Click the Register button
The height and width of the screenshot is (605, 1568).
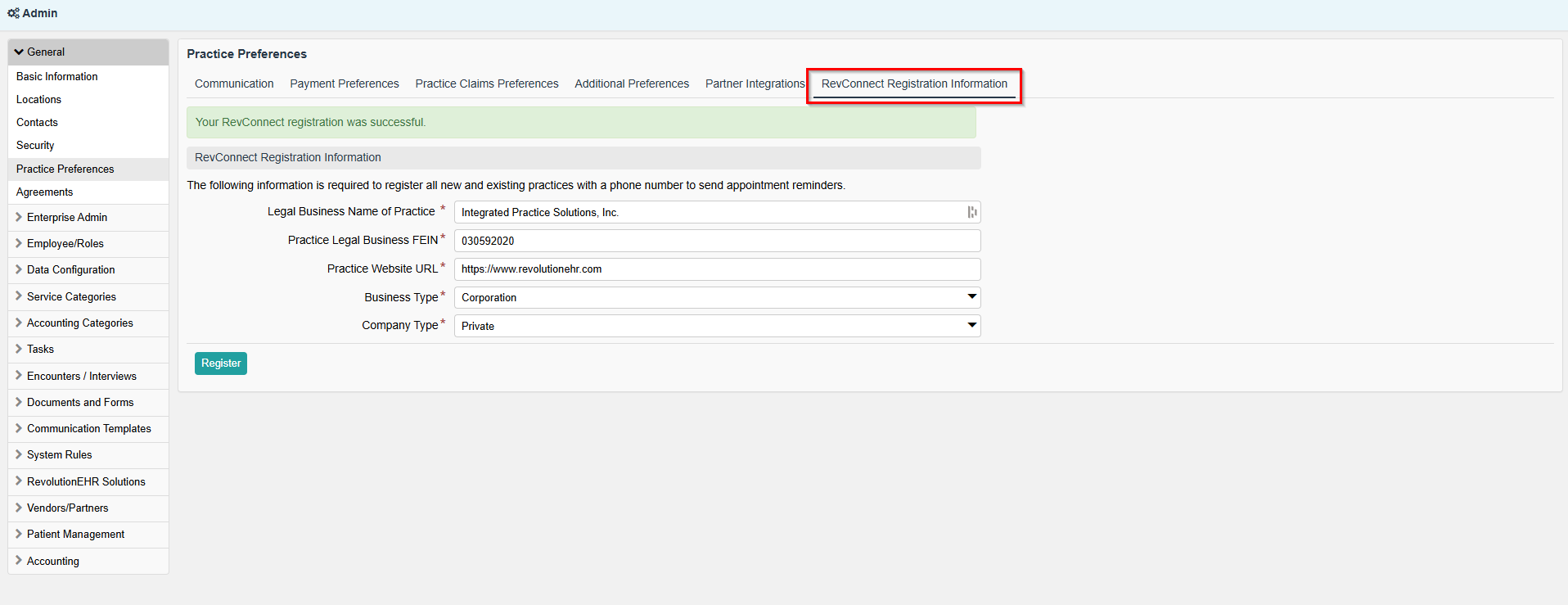[x=221, y=363]
